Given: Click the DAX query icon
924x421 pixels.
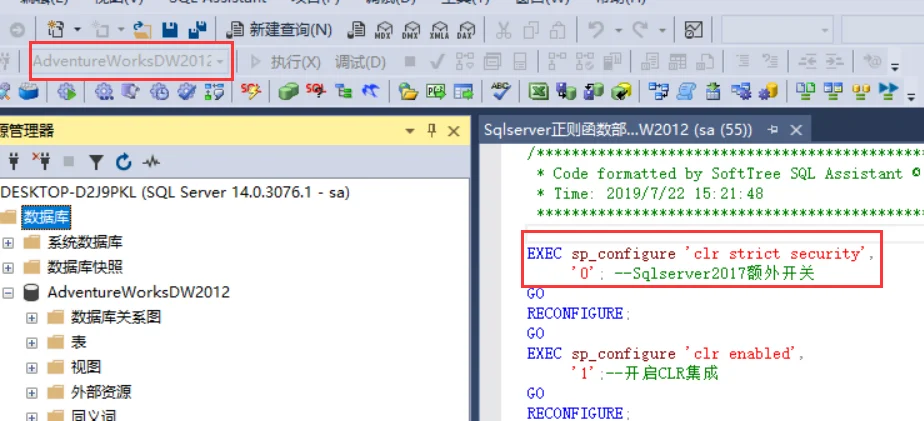Looking at the screenshot, I should (x=467, y=29).
